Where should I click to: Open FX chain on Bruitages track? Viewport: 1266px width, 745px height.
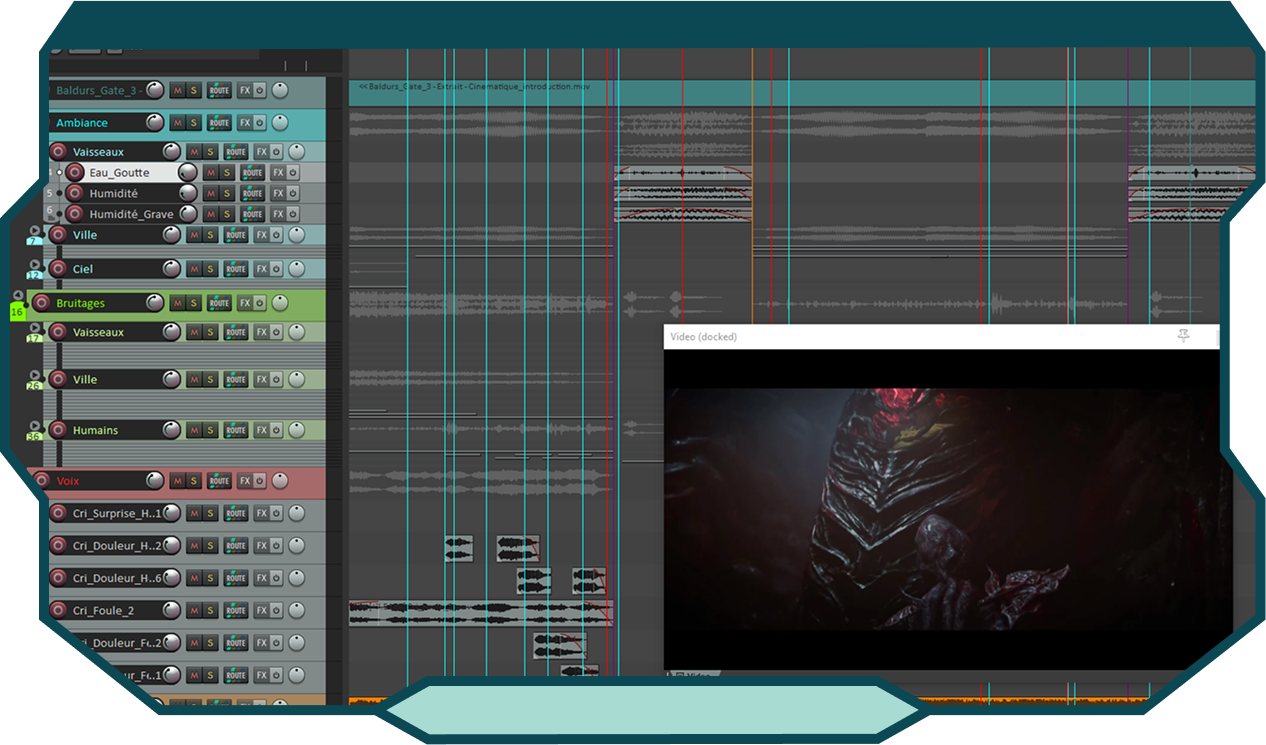pos(245,303)
